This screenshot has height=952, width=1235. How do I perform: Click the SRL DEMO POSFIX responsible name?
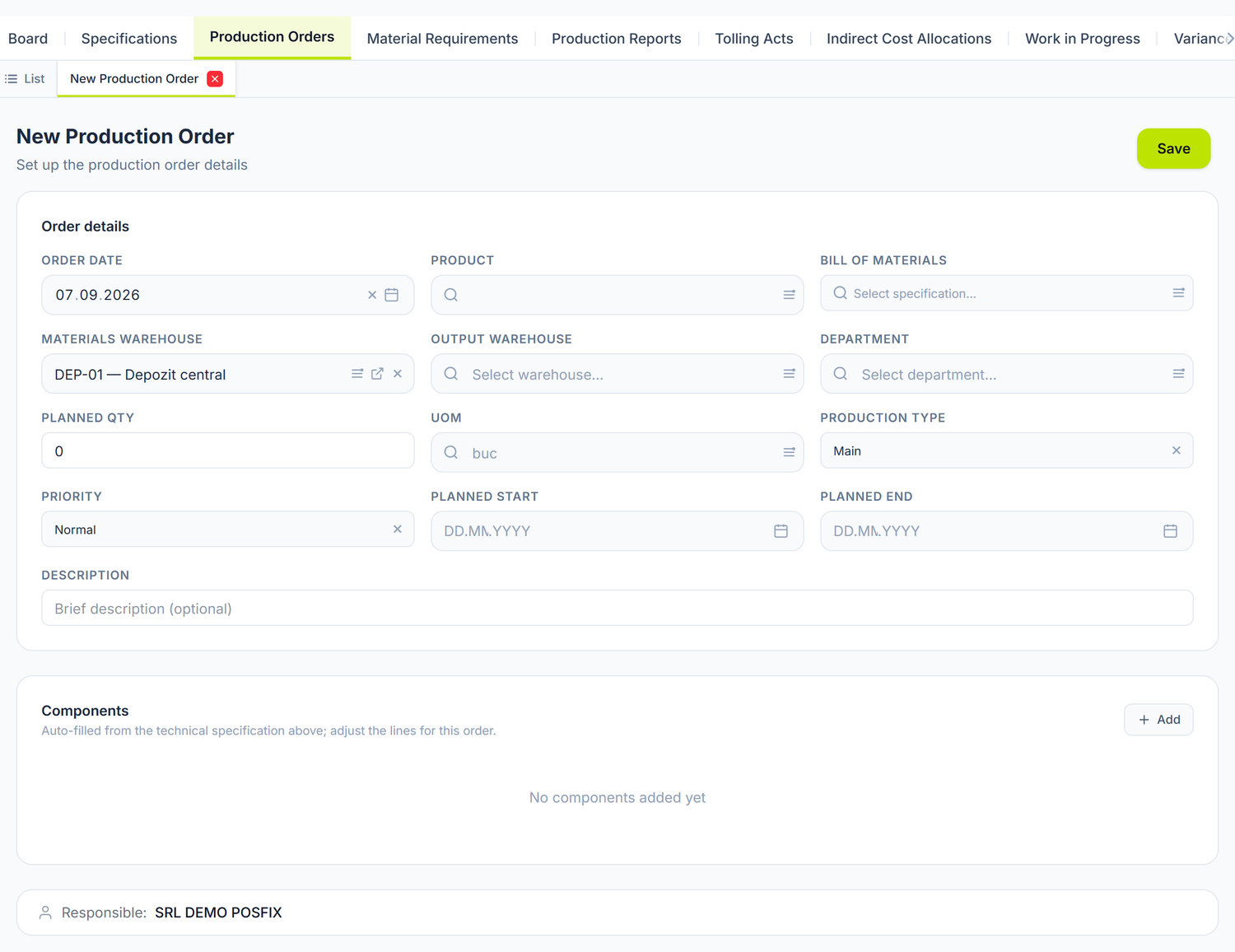(218, 912)
